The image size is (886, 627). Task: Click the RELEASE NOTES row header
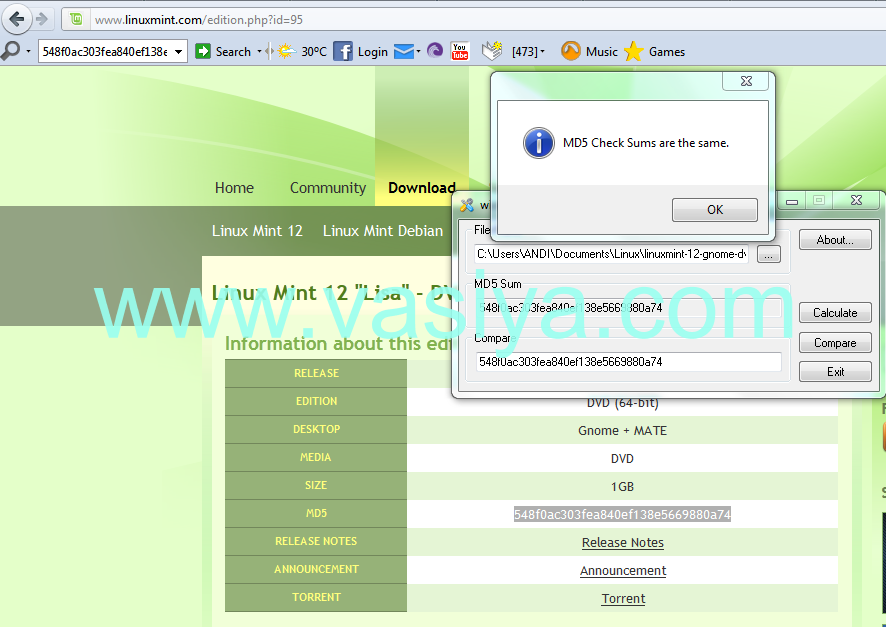[316, 541]
